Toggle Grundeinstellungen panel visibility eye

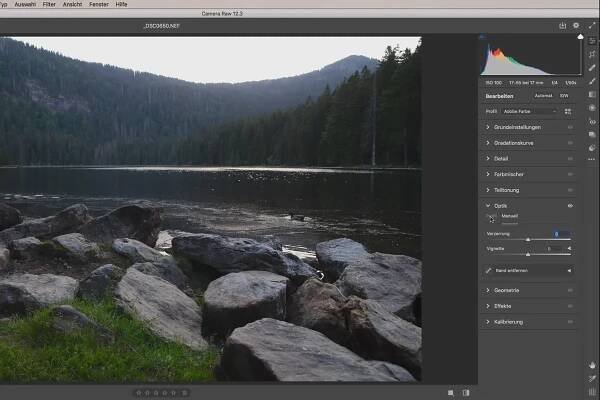571,127
